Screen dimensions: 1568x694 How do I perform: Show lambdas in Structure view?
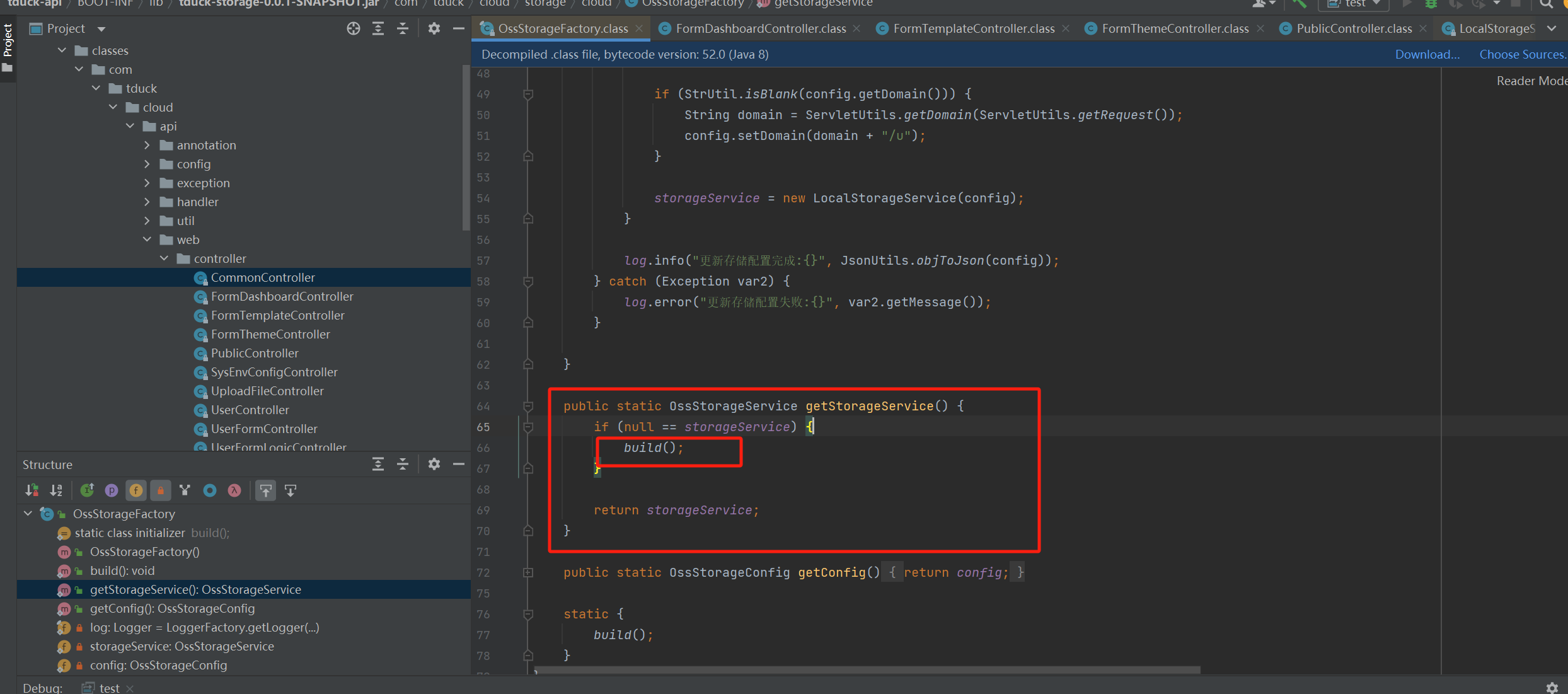click(234, 490)
